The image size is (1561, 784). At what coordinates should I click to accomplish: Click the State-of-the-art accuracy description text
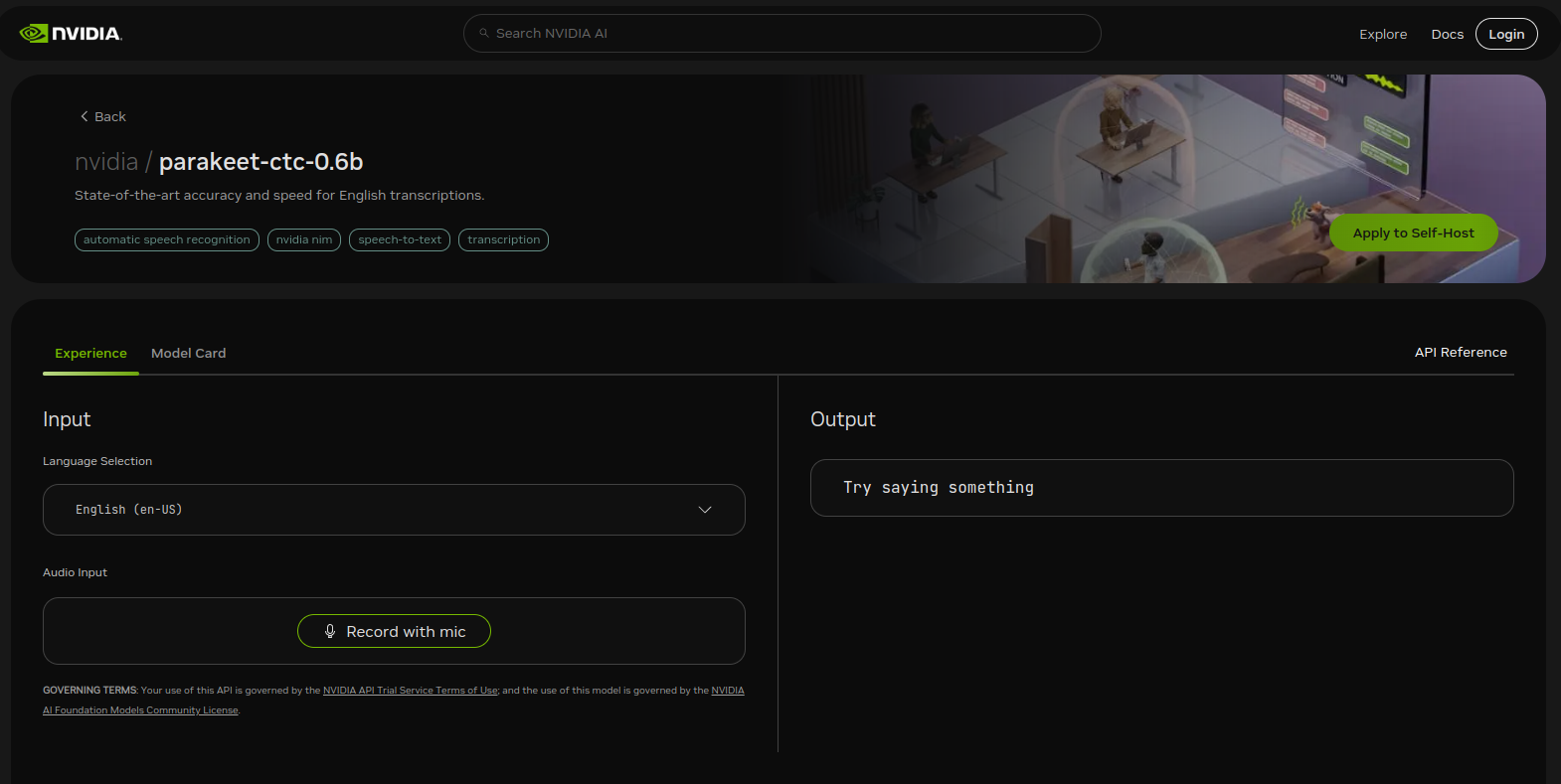click(x=279, y=195)
